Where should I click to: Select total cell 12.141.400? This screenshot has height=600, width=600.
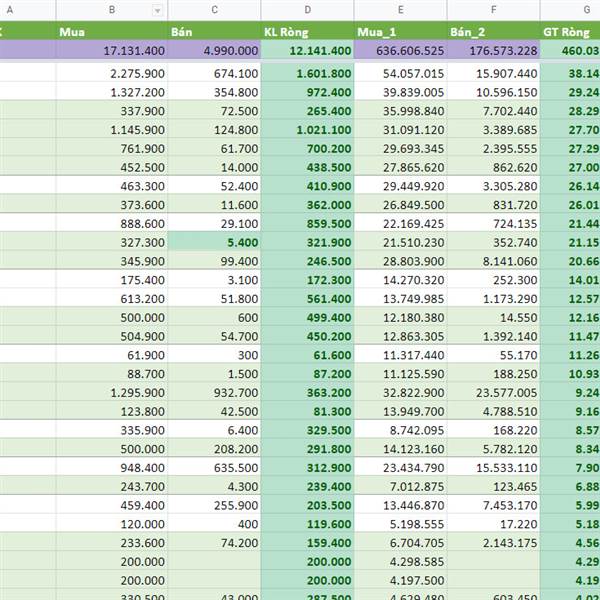tap(308, 51)
